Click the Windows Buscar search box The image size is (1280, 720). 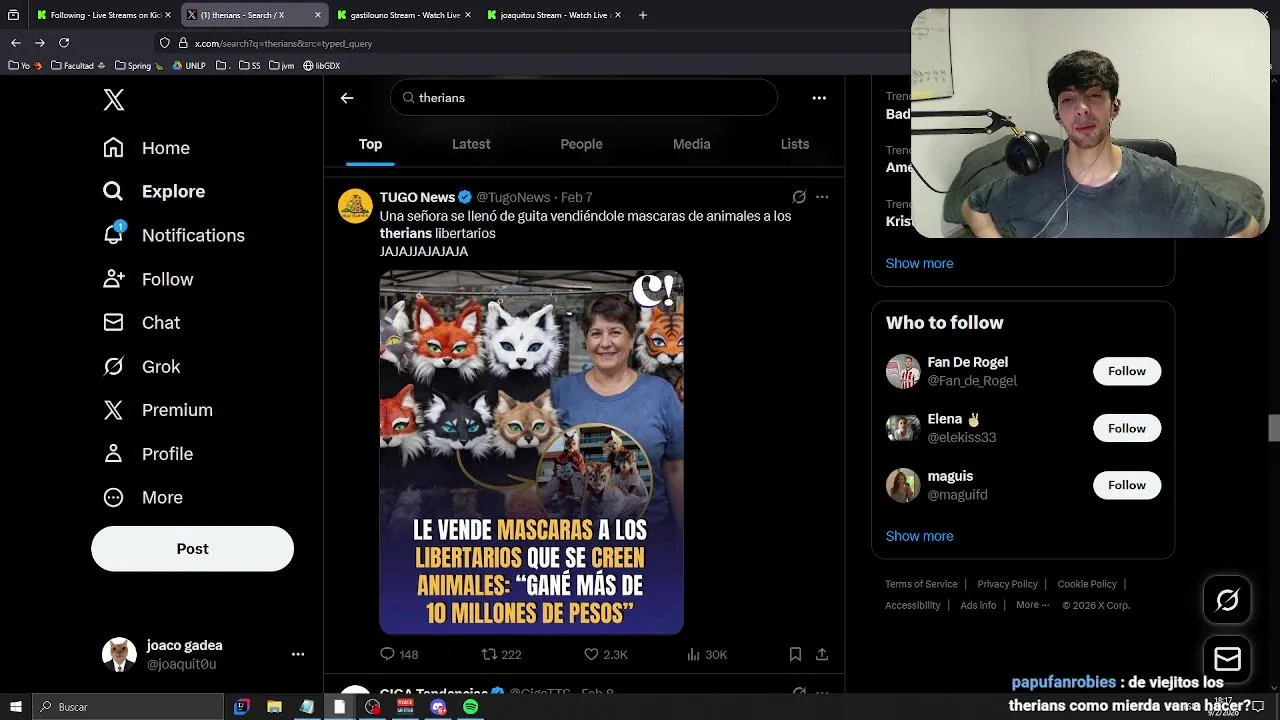(x=129, y=707)
